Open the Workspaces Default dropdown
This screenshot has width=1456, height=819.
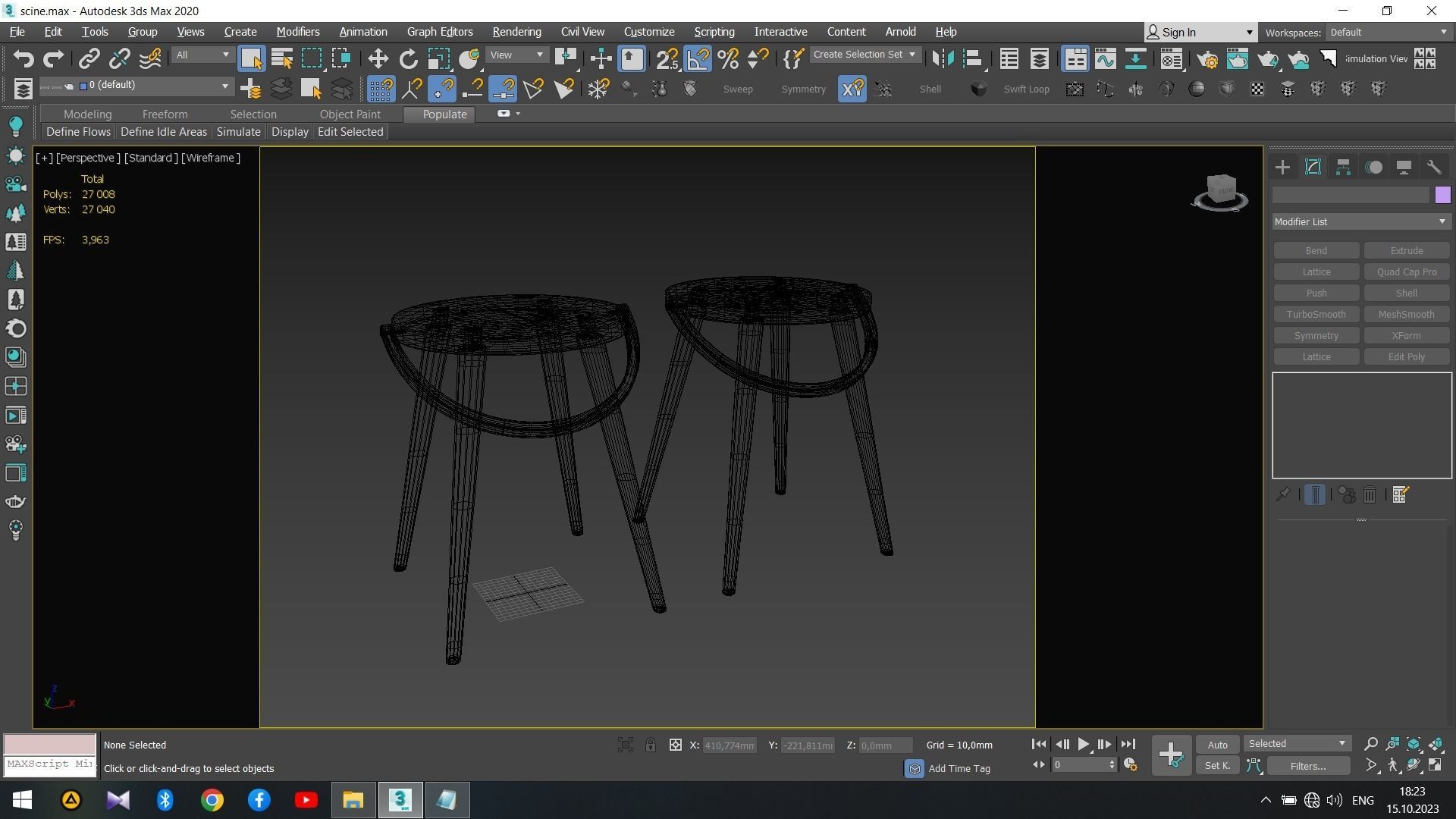tap(1389, 32)
